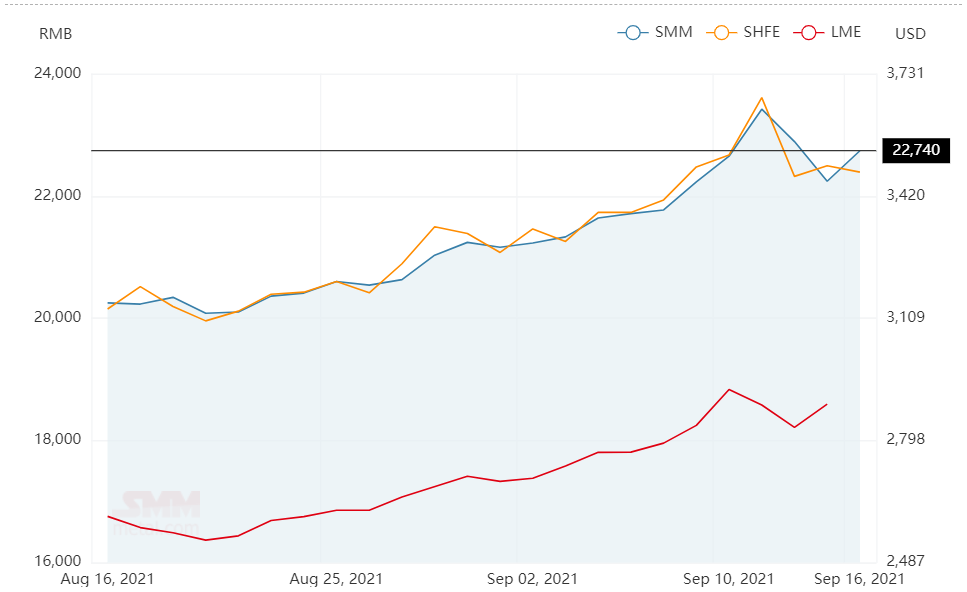Click the LME legend text label
Viewport: 967px width, 592px height.
pos(846,32)
